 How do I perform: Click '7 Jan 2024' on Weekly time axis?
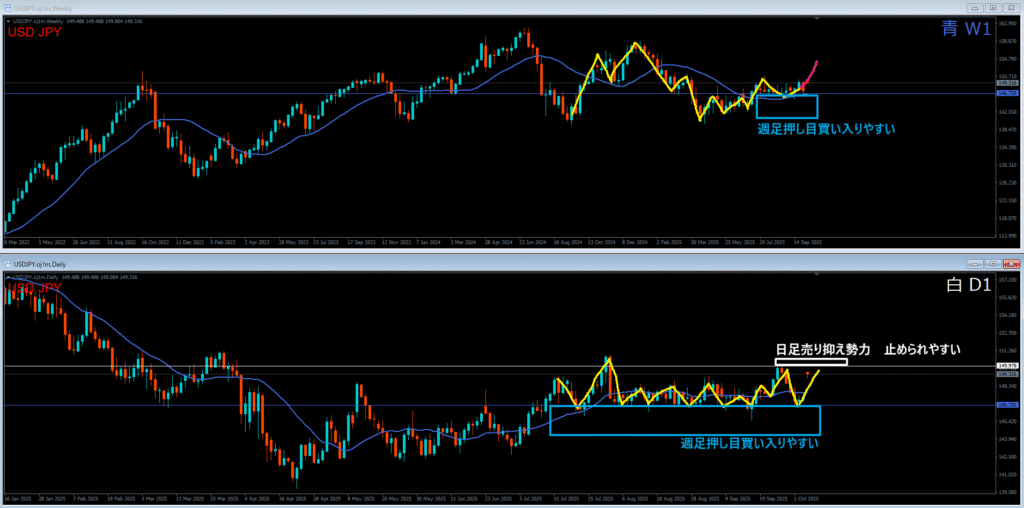click(428, 242)
